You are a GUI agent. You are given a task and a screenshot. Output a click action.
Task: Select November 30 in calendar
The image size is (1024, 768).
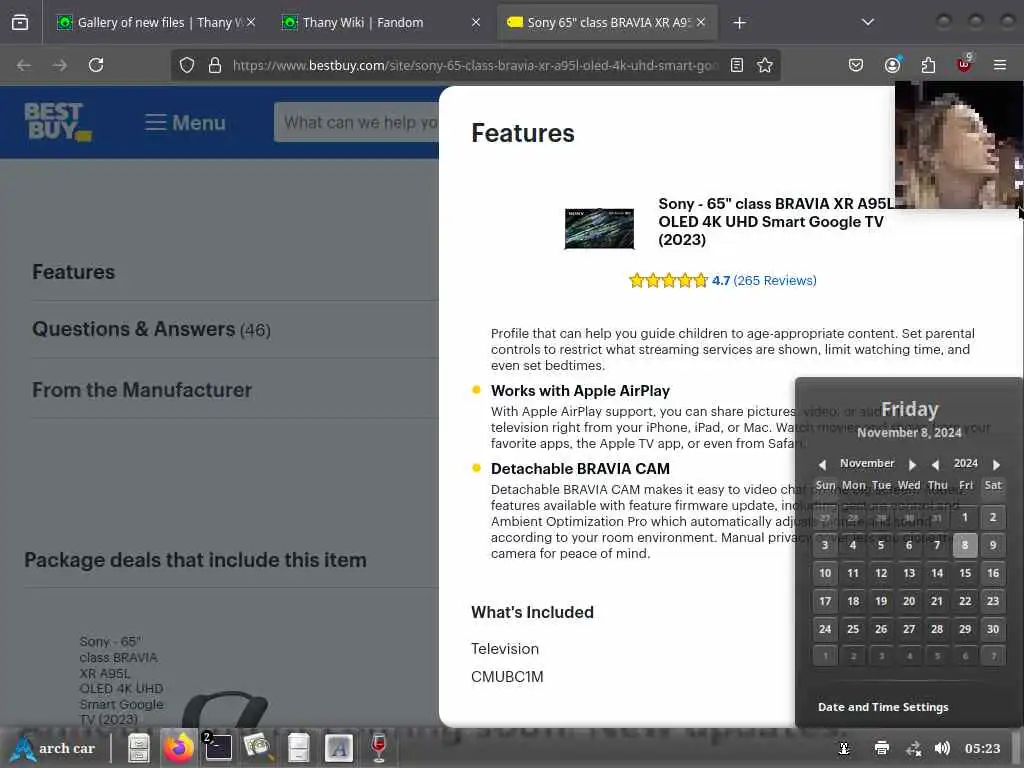pos(993,629)
